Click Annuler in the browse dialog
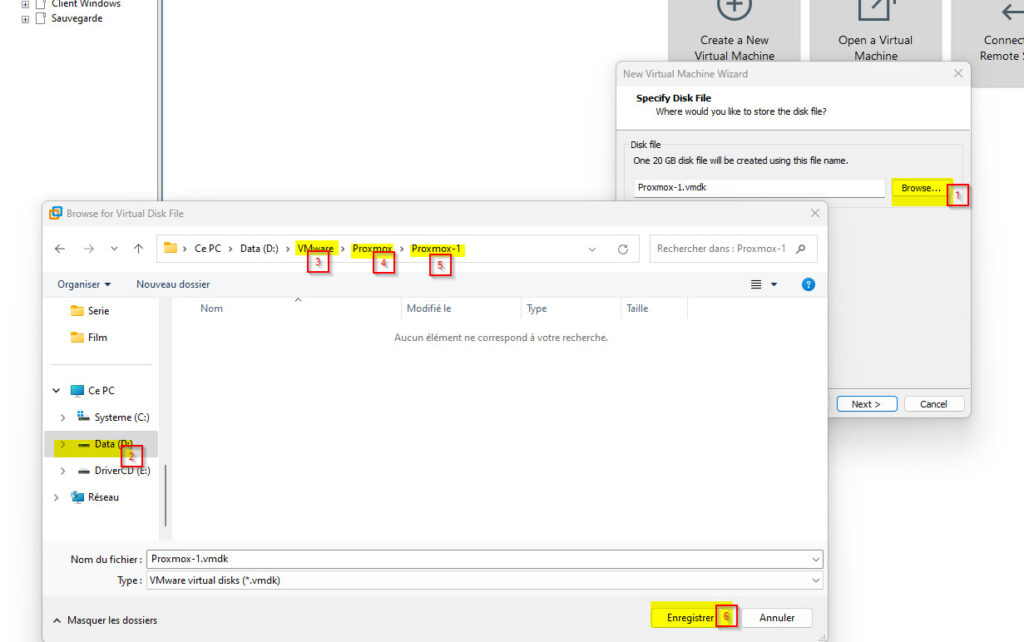1024x642 pixels. click(x=776, y=618)
